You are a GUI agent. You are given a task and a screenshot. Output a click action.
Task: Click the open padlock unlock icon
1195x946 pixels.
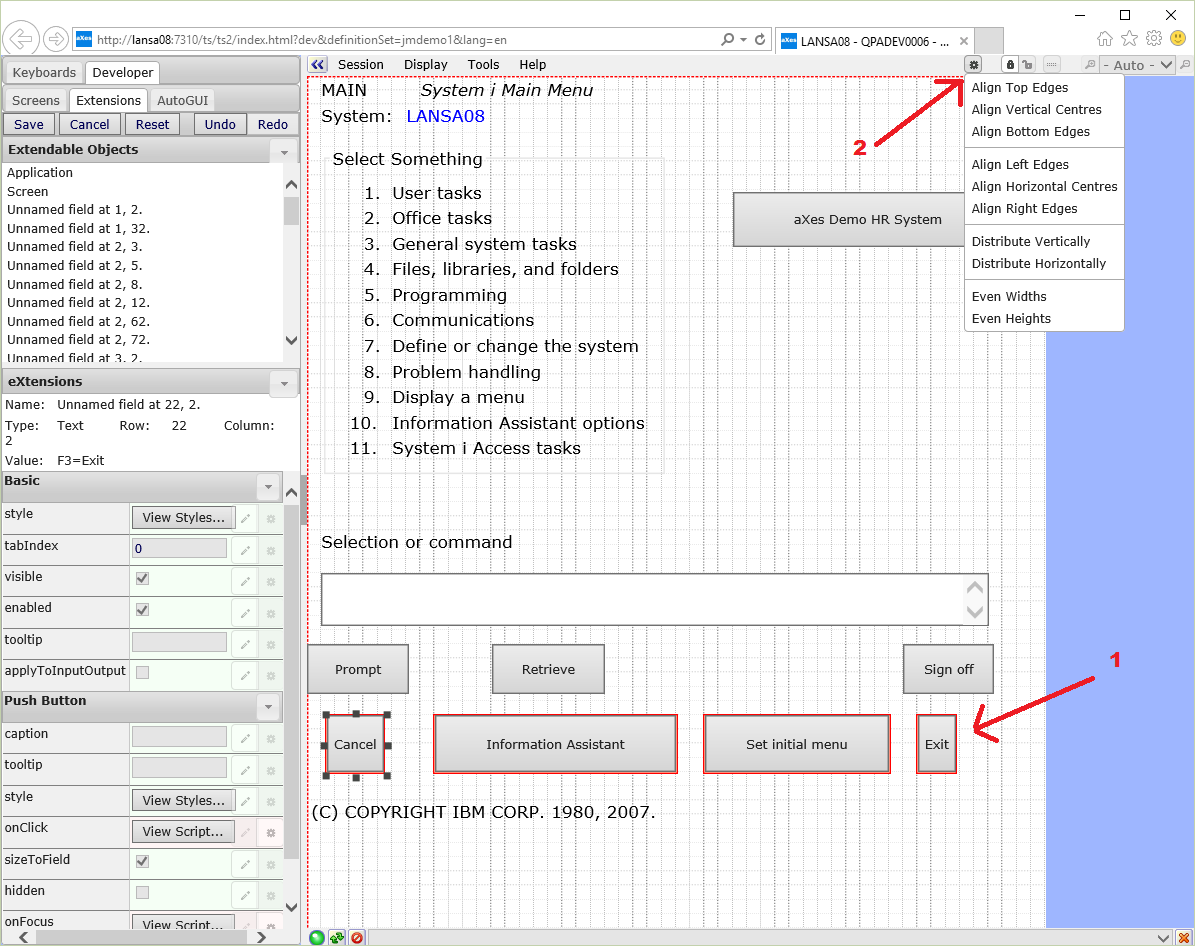click(x=1027, y=65)
